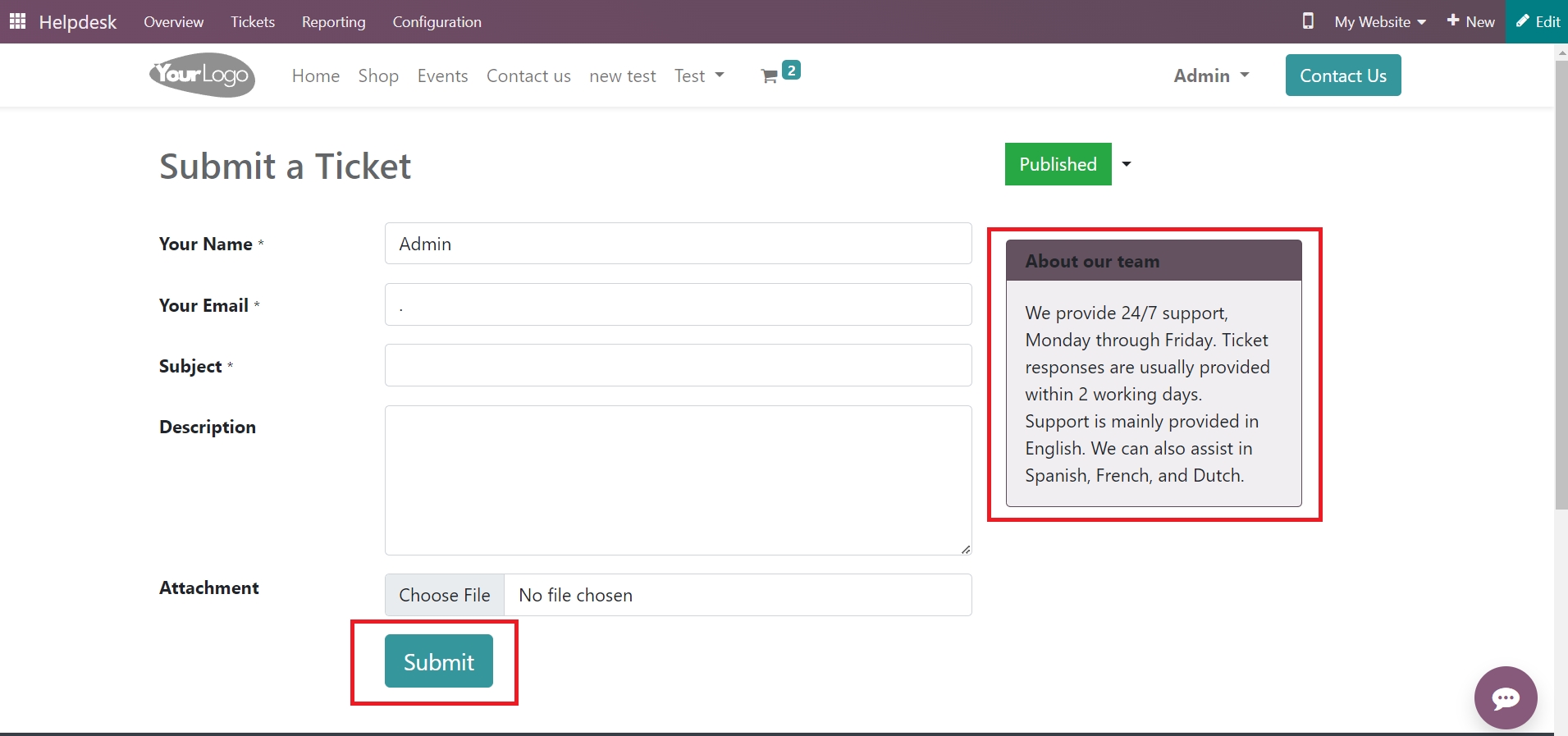Open the My Website selector
Viewport: 1568px width, 736px height.
coord(1380,22)
